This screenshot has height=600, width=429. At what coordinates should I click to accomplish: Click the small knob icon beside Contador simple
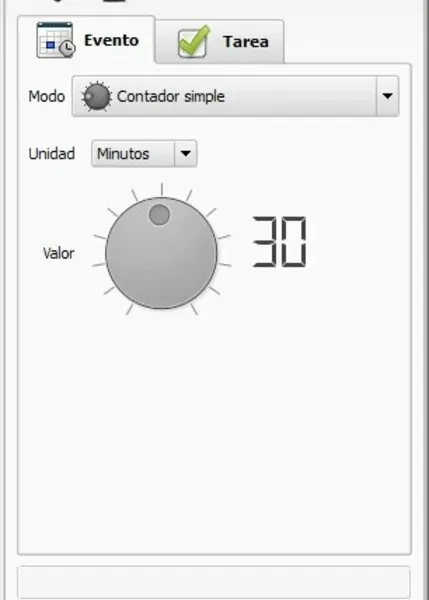coord(97,96)
